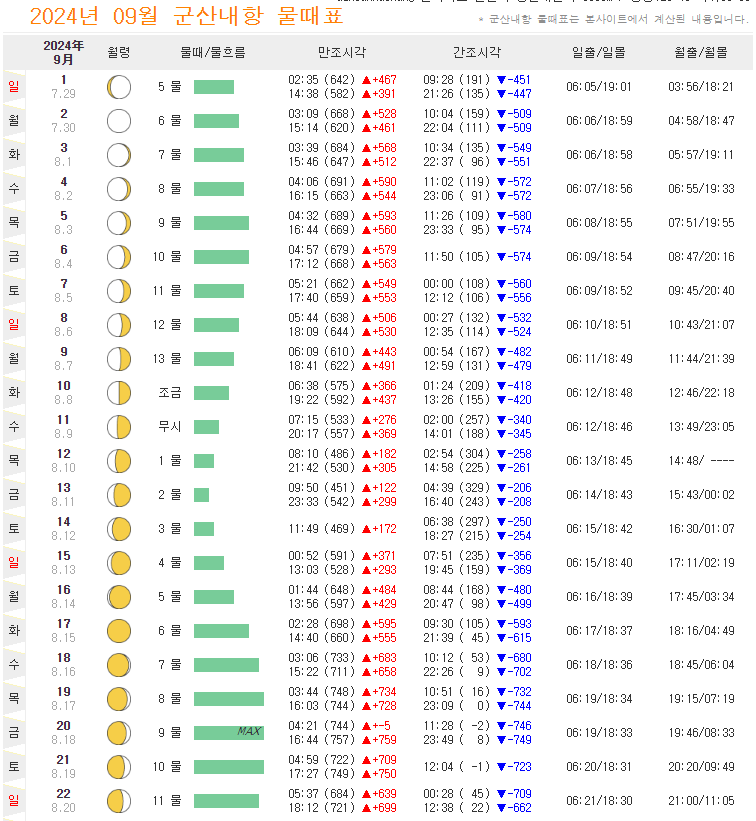Click sunrise/sunset '06:05/19:01'
This screenshot has width=756, height=821.
tap(599, 87)
